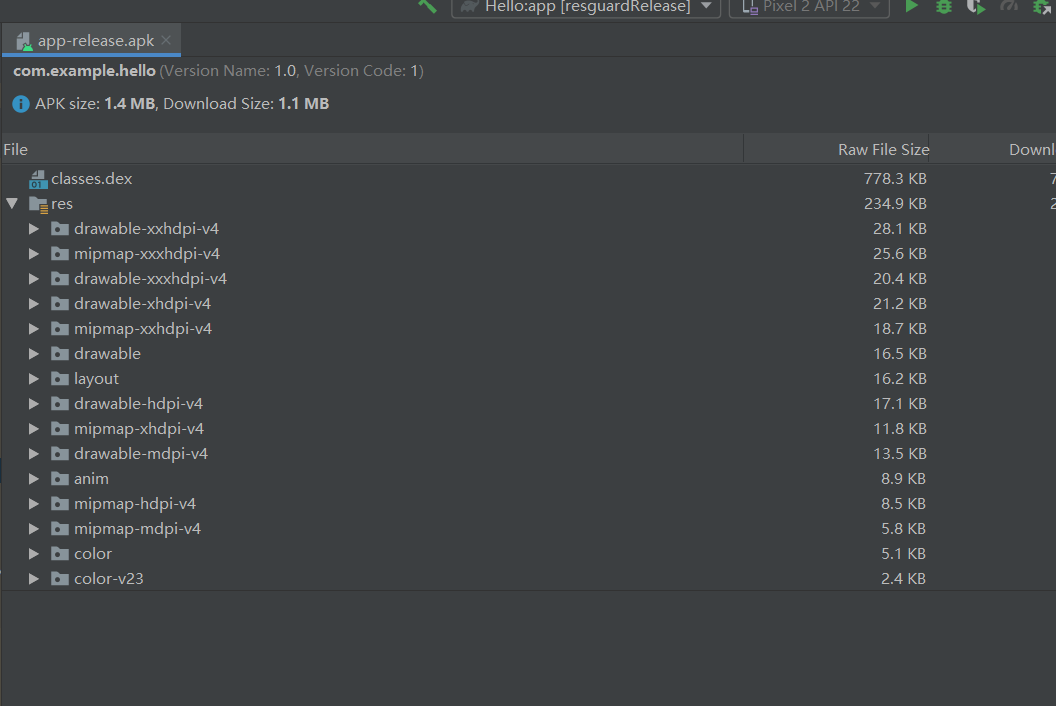The image size is (1056, 706).
Task: Select the mipmap-hdpi-v4 folder name
Action: 135,504
